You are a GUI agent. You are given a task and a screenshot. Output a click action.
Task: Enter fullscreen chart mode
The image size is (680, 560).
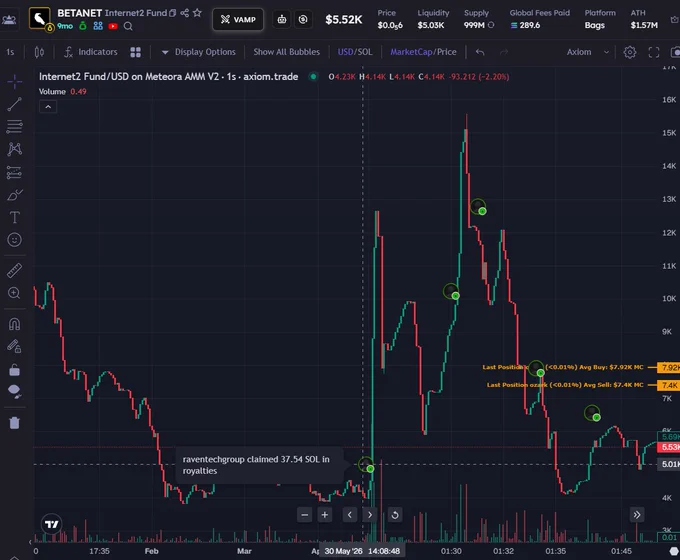(654, 52)
